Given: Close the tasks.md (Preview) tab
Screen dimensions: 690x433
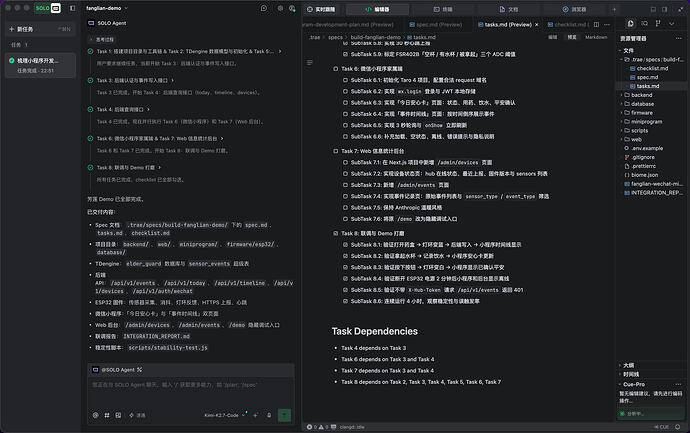Looking at the screenshot, I should [x=536, y=25].
